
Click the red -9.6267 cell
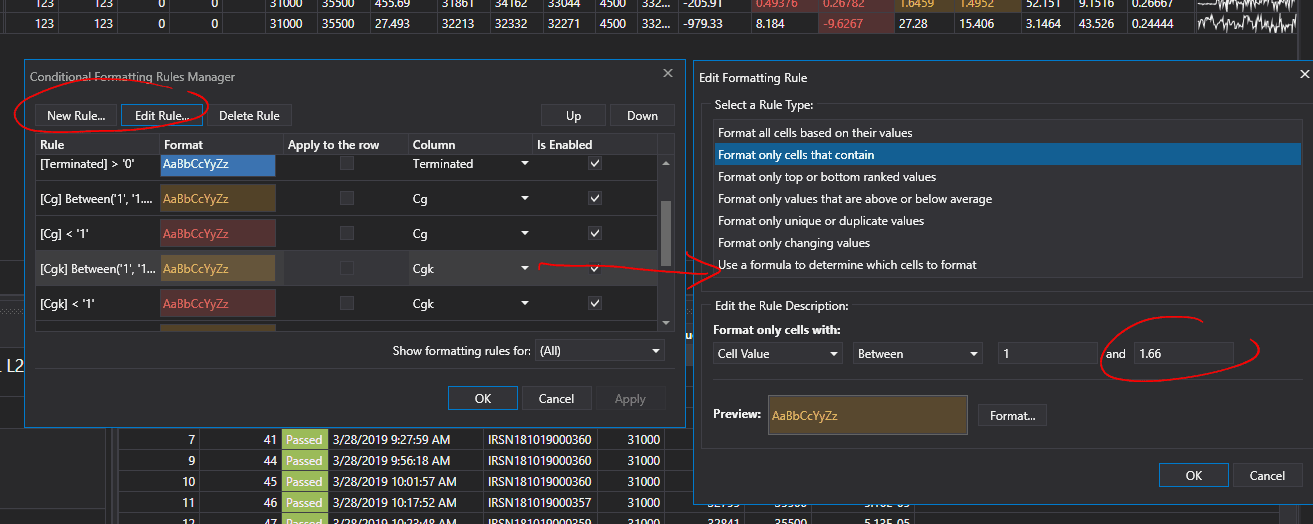(854, 22)
